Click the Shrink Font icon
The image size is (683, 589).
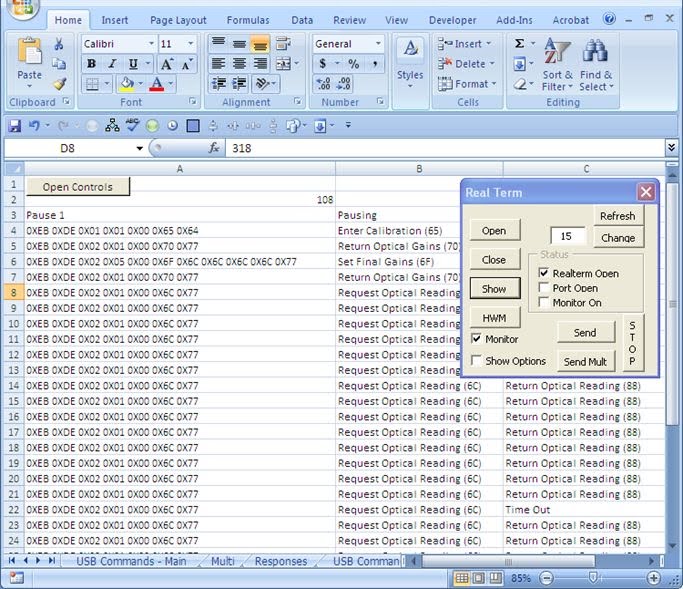click(187, 64)
